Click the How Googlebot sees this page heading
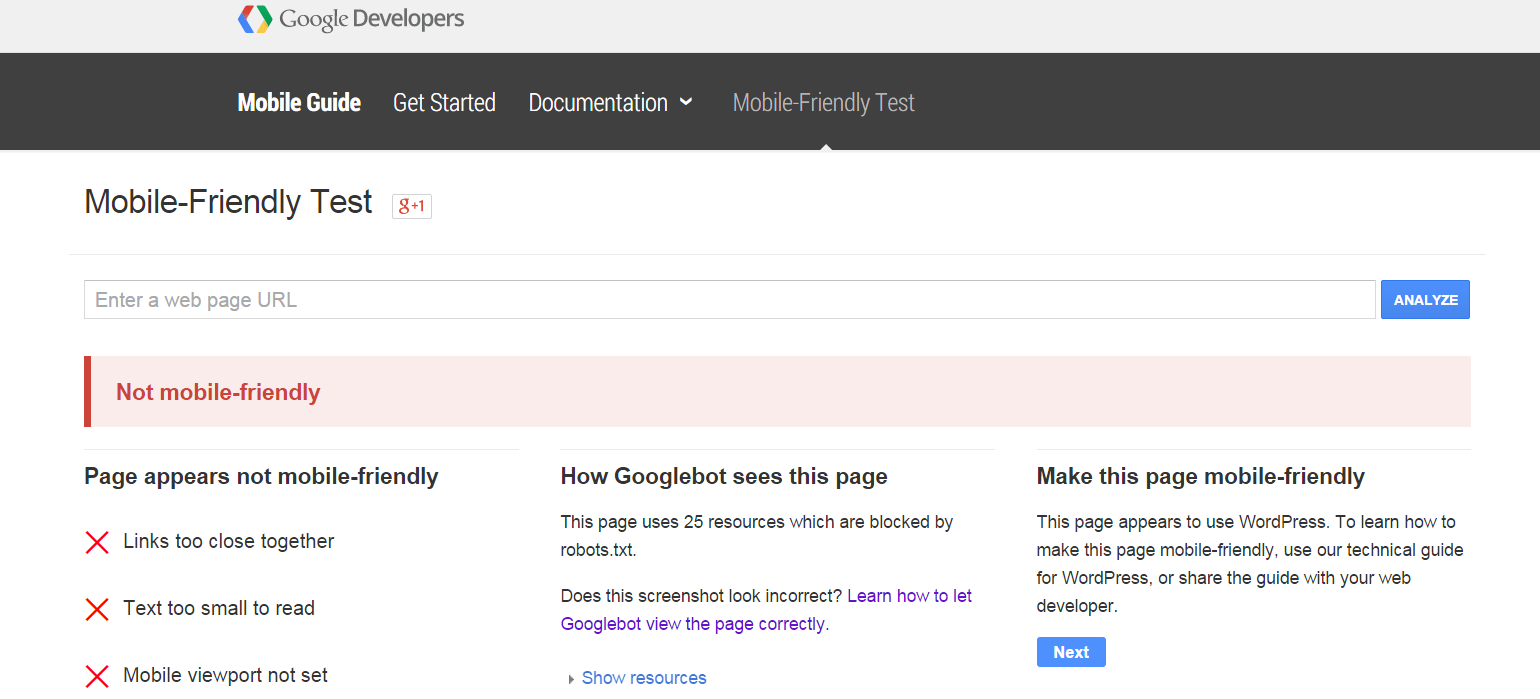 point(724,476)
